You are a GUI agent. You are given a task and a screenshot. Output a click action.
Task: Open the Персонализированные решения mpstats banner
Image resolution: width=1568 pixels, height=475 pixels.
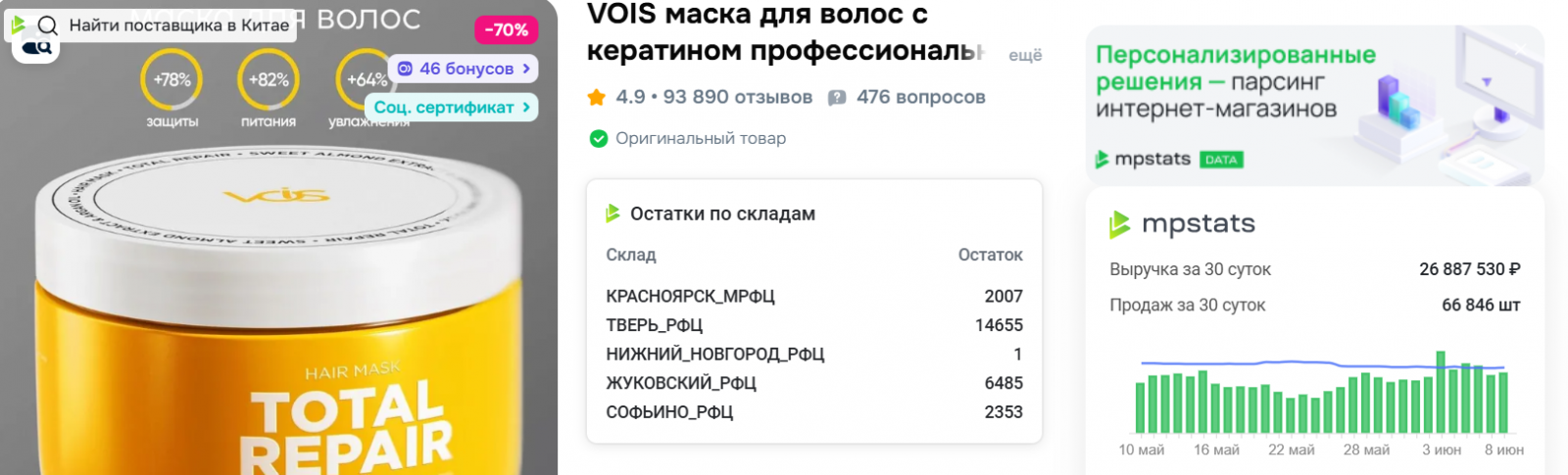1313,106
